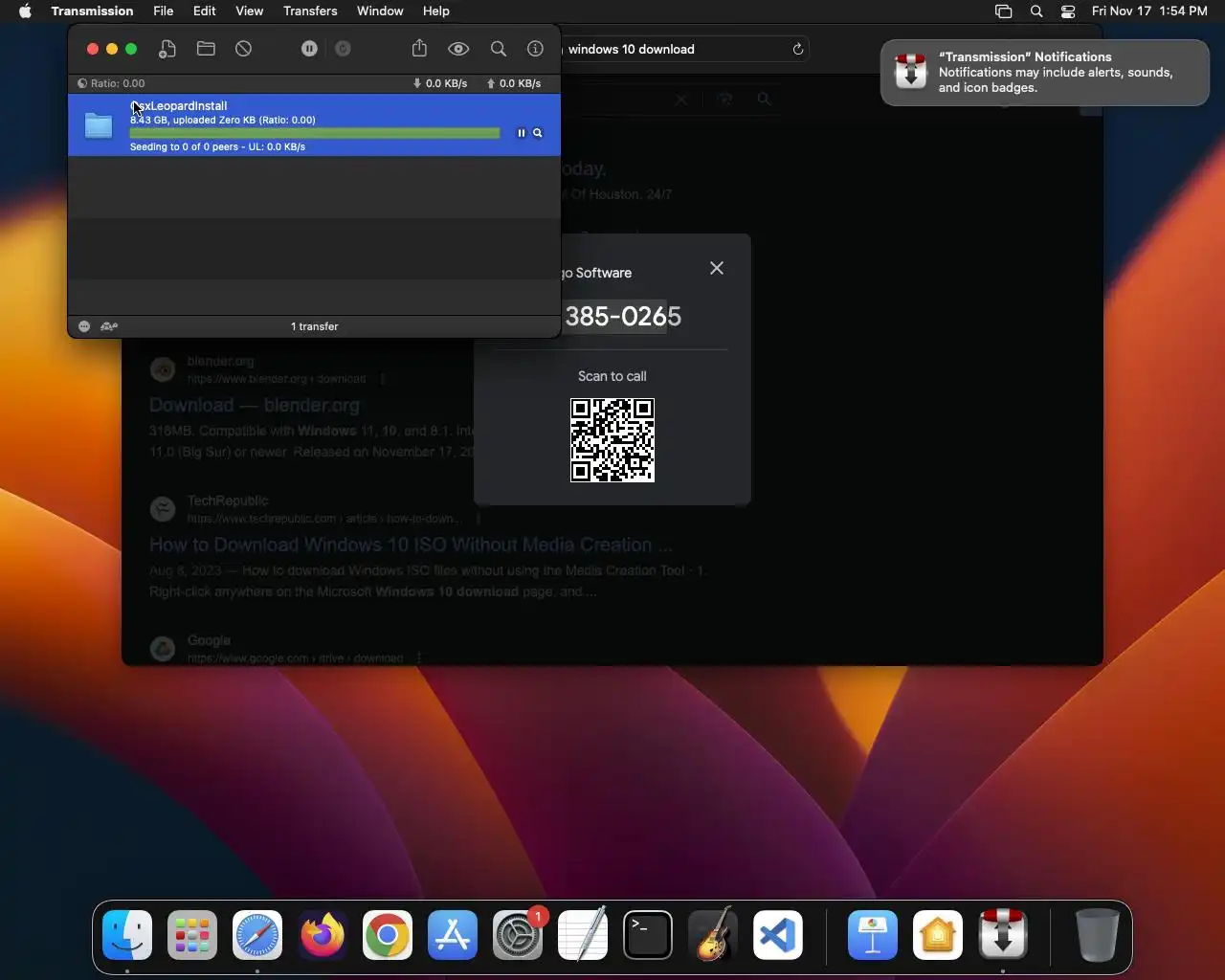Open GarageBand from the Dock
The height and width of the screenshot is (980, 1225).
(713, 935)
